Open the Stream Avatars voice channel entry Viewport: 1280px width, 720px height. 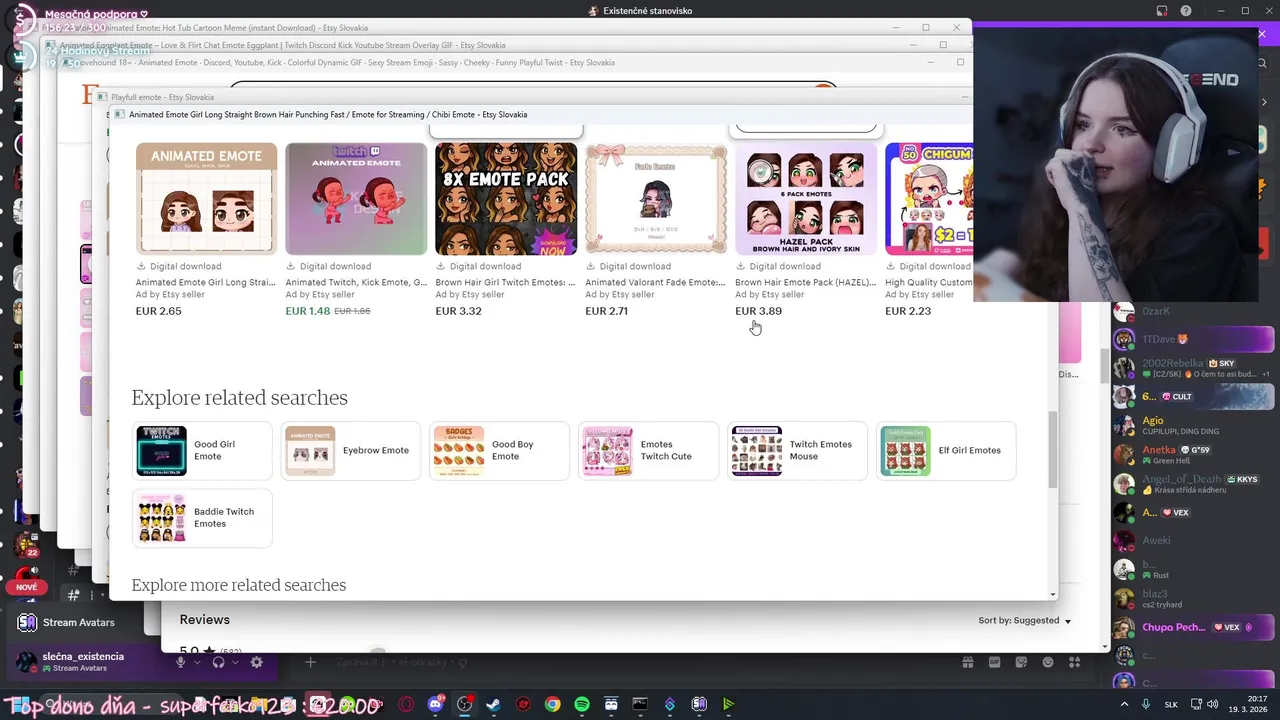78,622
